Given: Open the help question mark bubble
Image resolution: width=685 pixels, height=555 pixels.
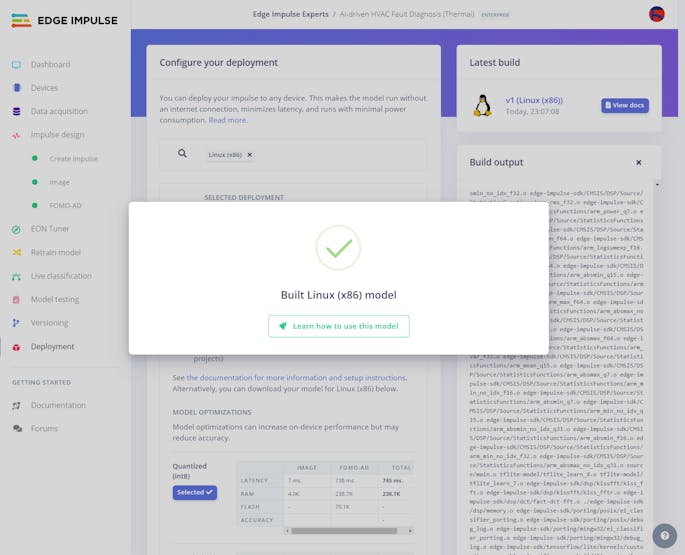Looking at the screenshot, I should coord(664,535).
